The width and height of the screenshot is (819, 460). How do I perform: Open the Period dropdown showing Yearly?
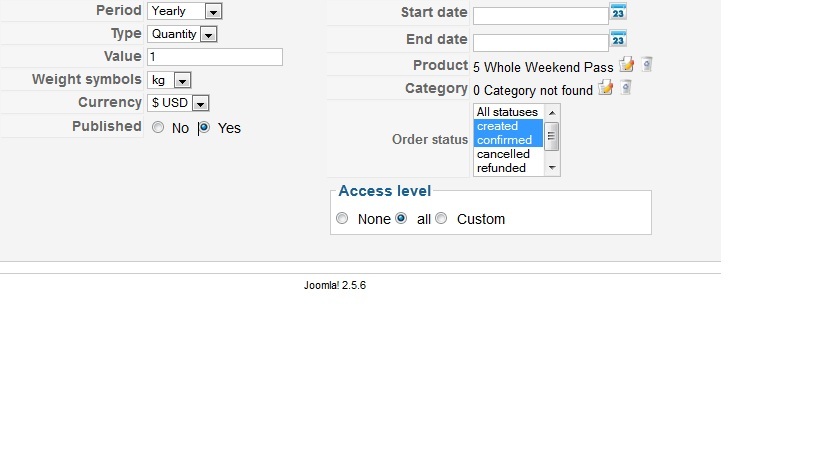184,11
